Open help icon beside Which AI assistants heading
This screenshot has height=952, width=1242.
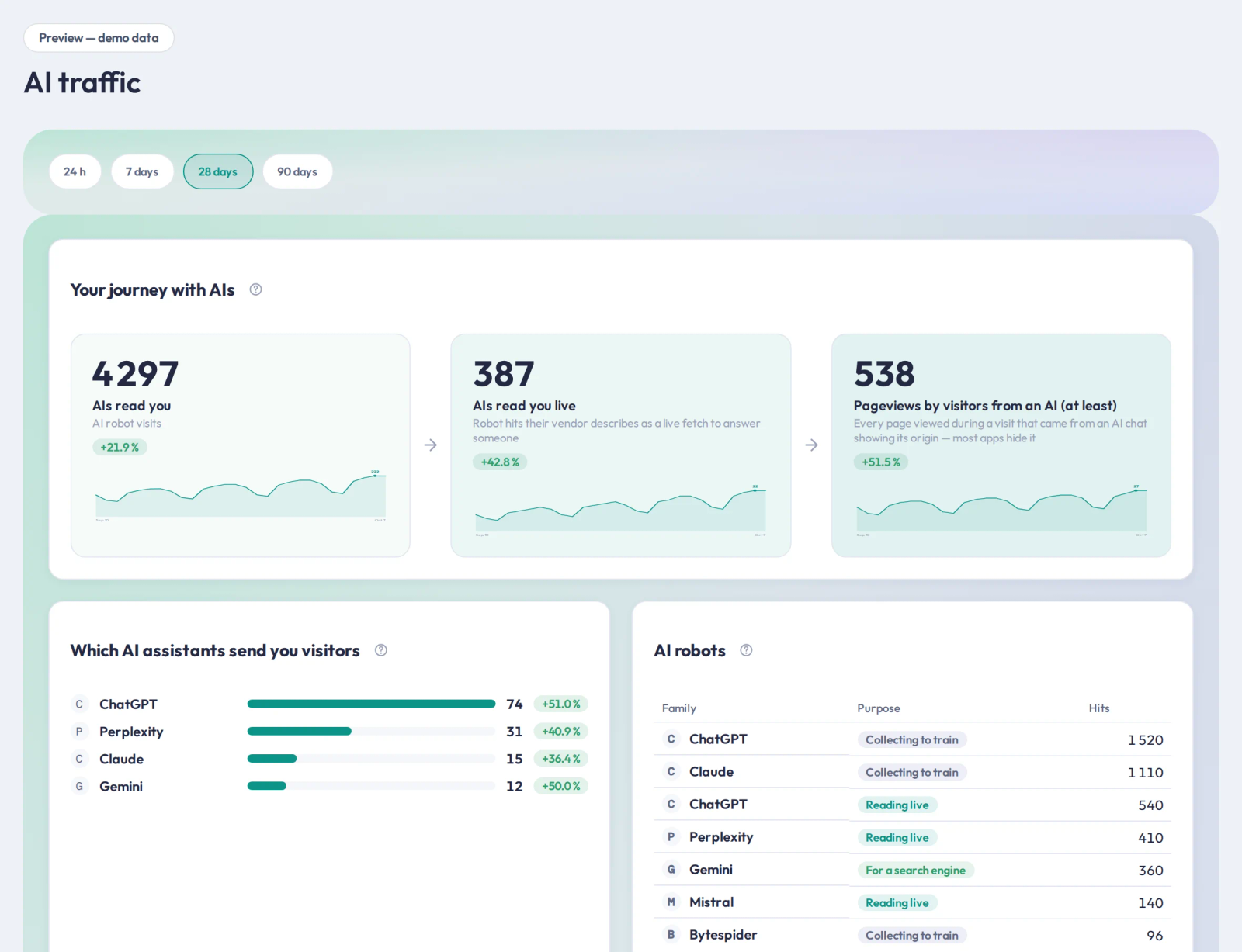click(381, 650)
